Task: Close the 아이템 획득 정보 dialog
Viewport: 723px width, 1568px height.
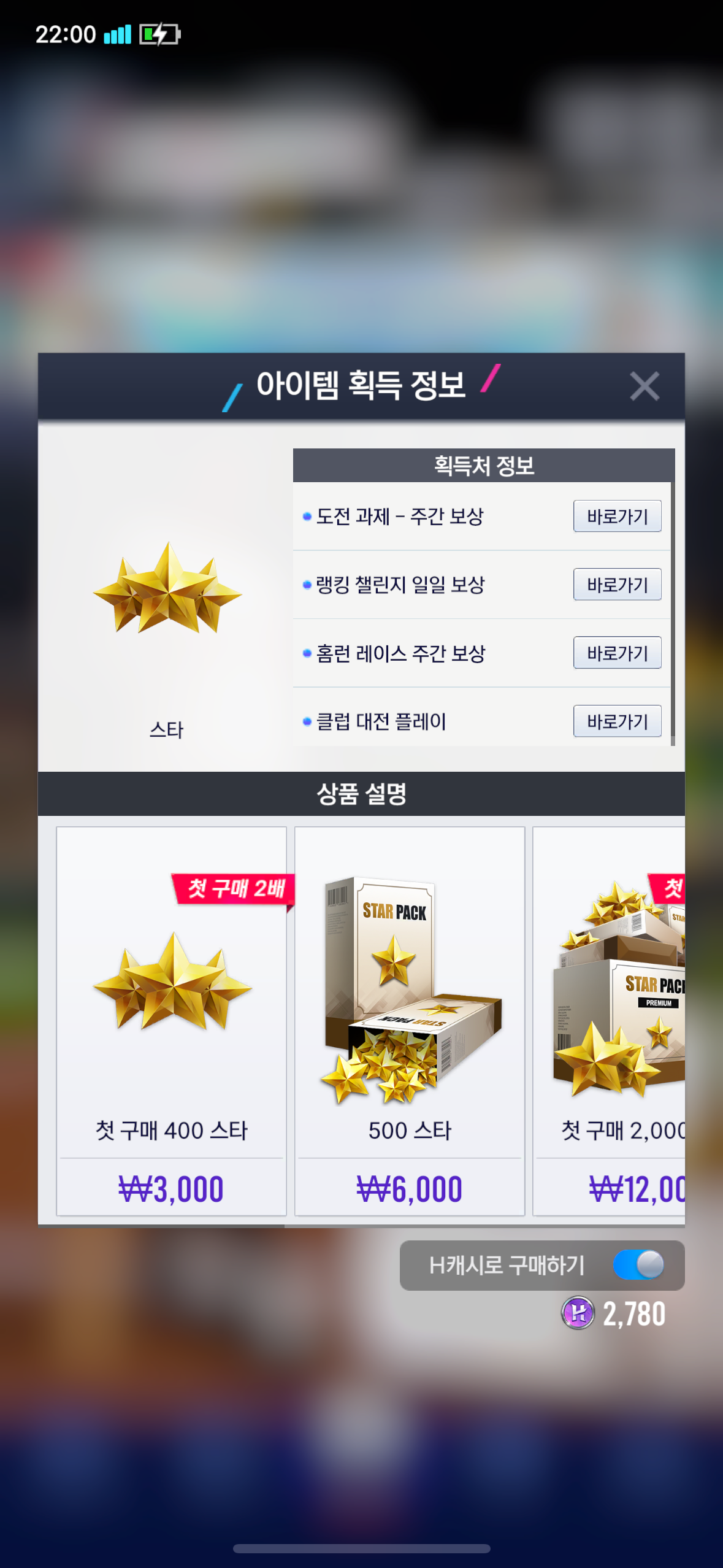Action: [x=645, y=386]
